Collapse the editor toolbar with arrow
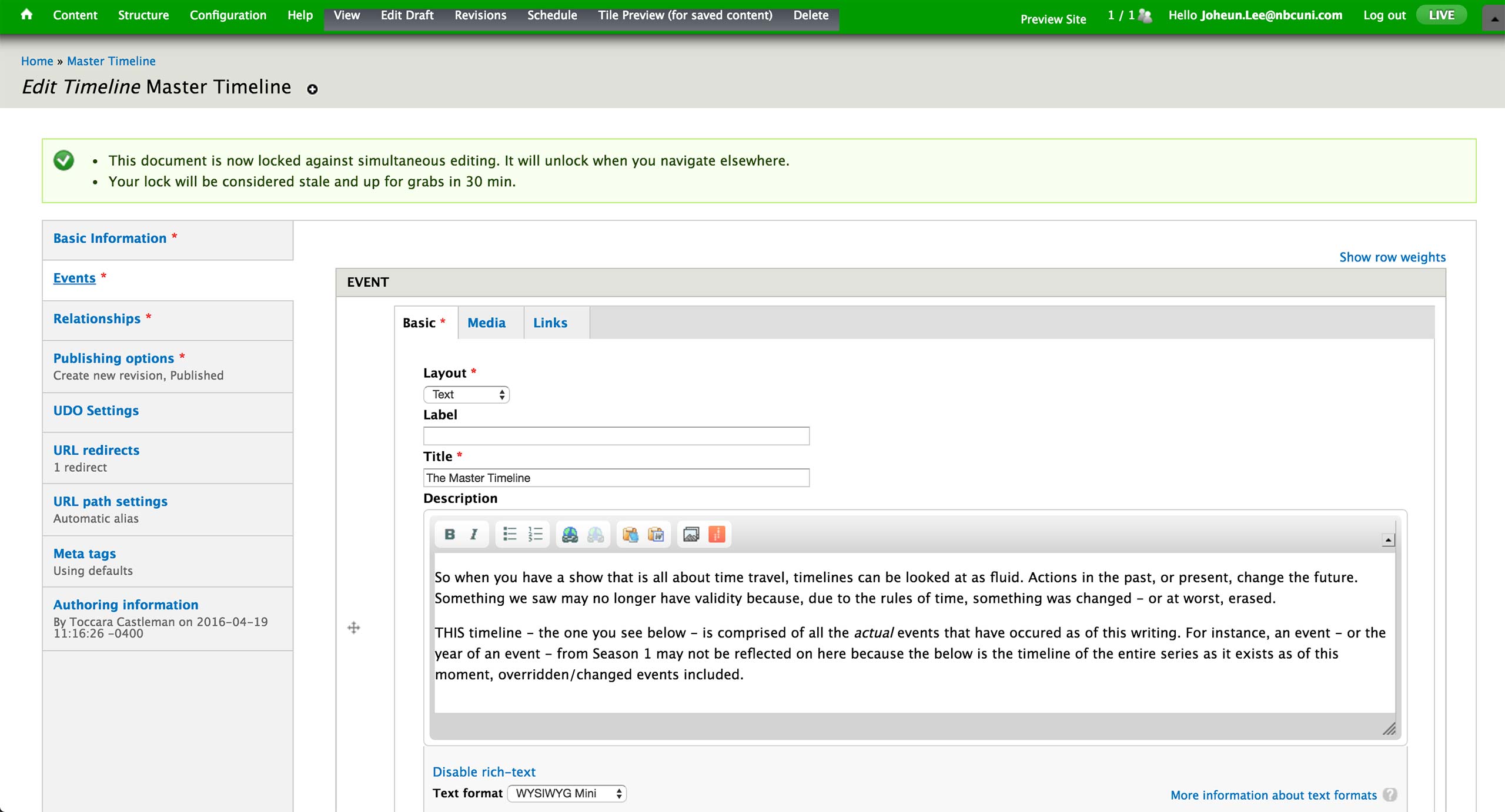 pos(1388,540)
